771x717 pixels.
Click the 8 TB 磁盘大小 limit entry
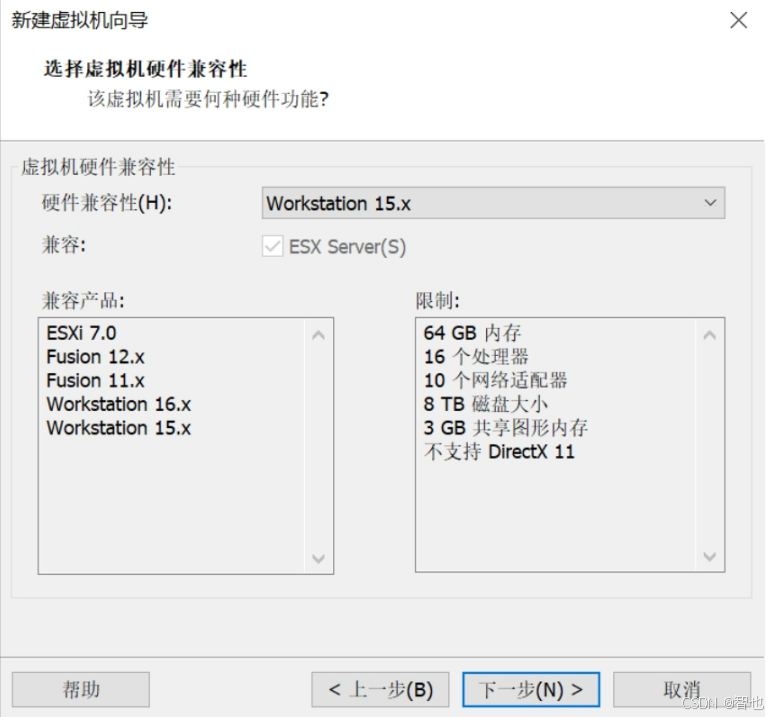pos(485,404)
